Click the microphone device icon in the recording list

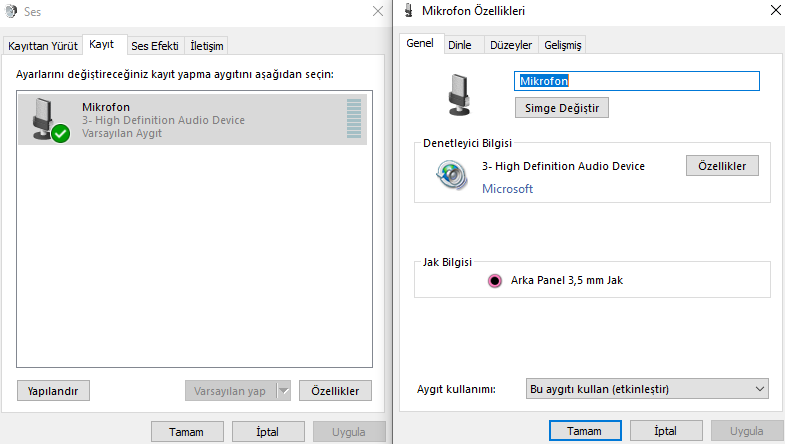[46, 119]
